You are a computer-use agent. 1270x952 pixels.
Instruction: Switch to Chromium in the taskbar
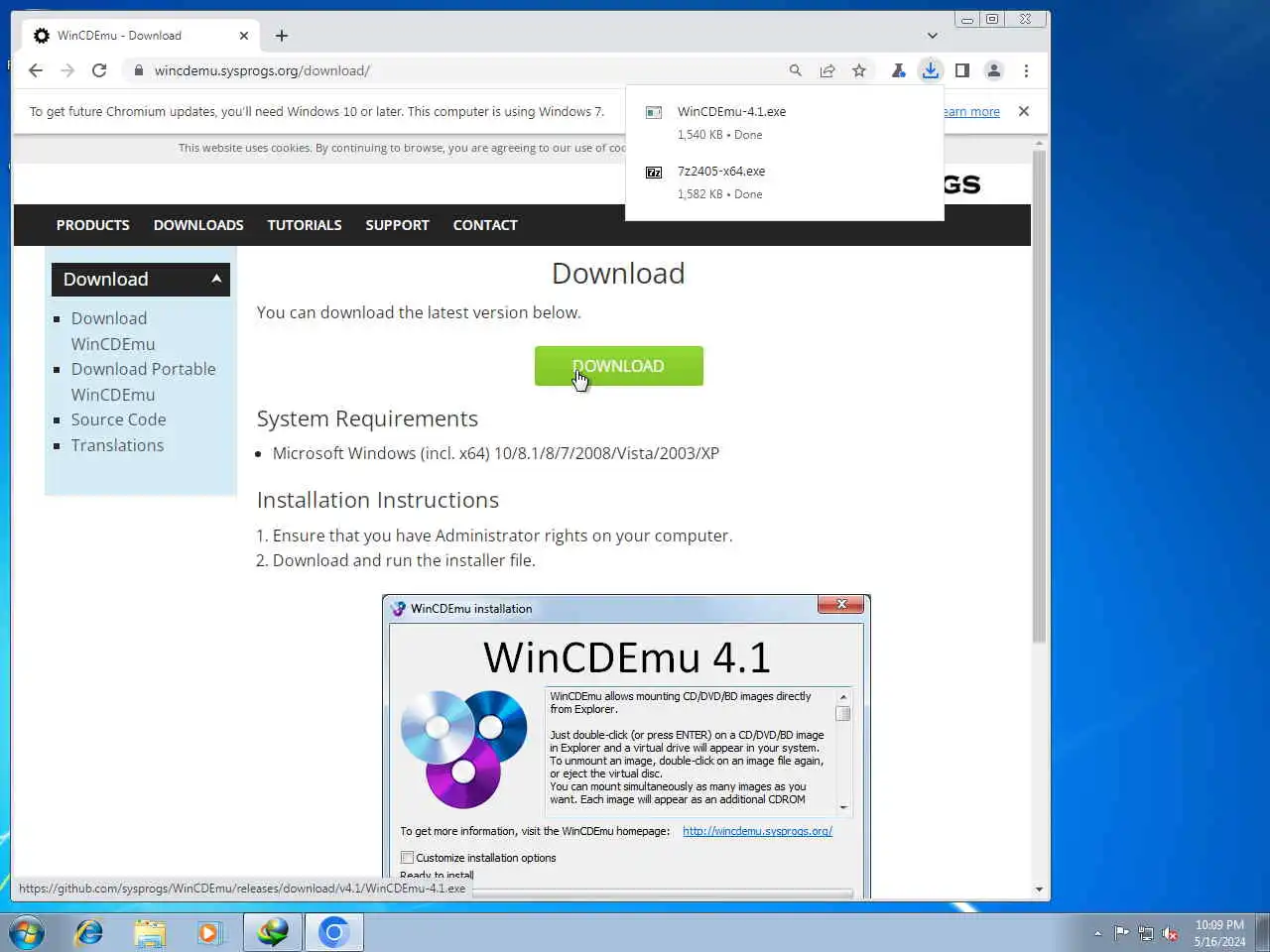point(334,933)
